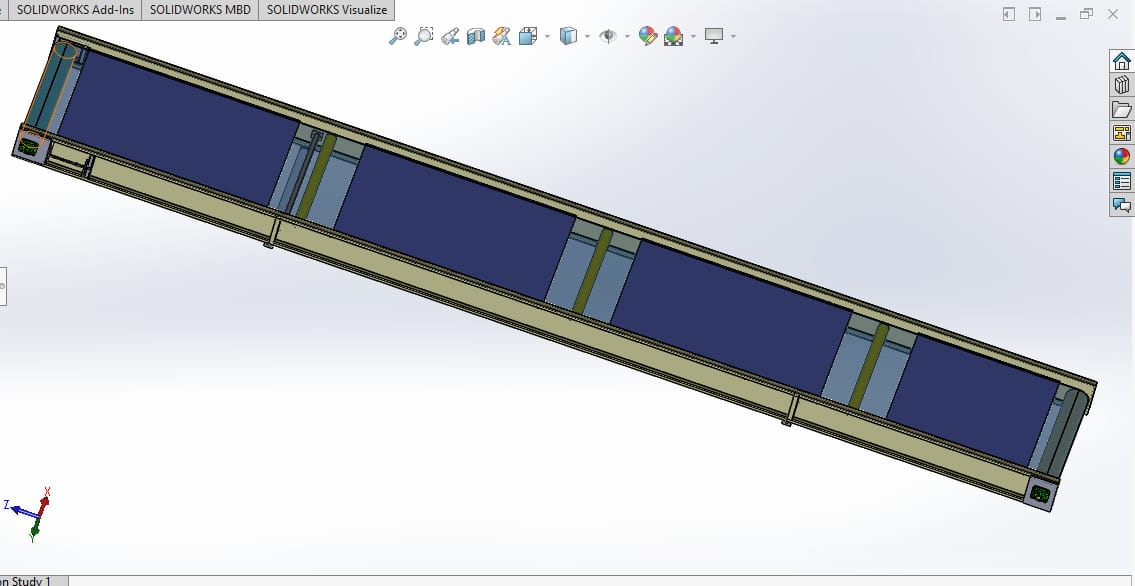Open the Design Library task pane icon
This screenshot has height=586, width=1135.
pyautogui.click(x=1121, y=85)
